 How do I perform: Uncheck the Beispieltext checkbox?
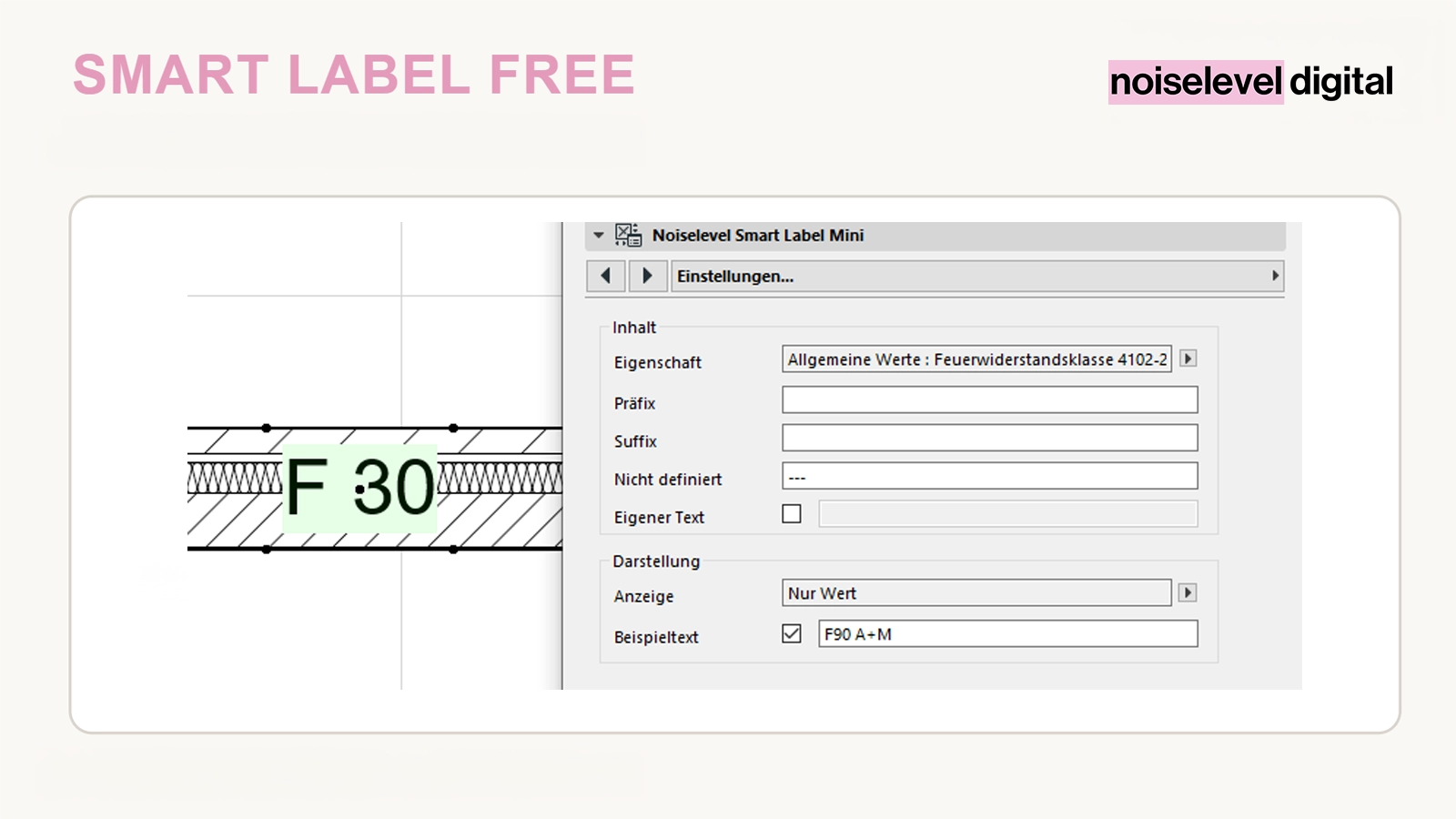tap(792, 633)
